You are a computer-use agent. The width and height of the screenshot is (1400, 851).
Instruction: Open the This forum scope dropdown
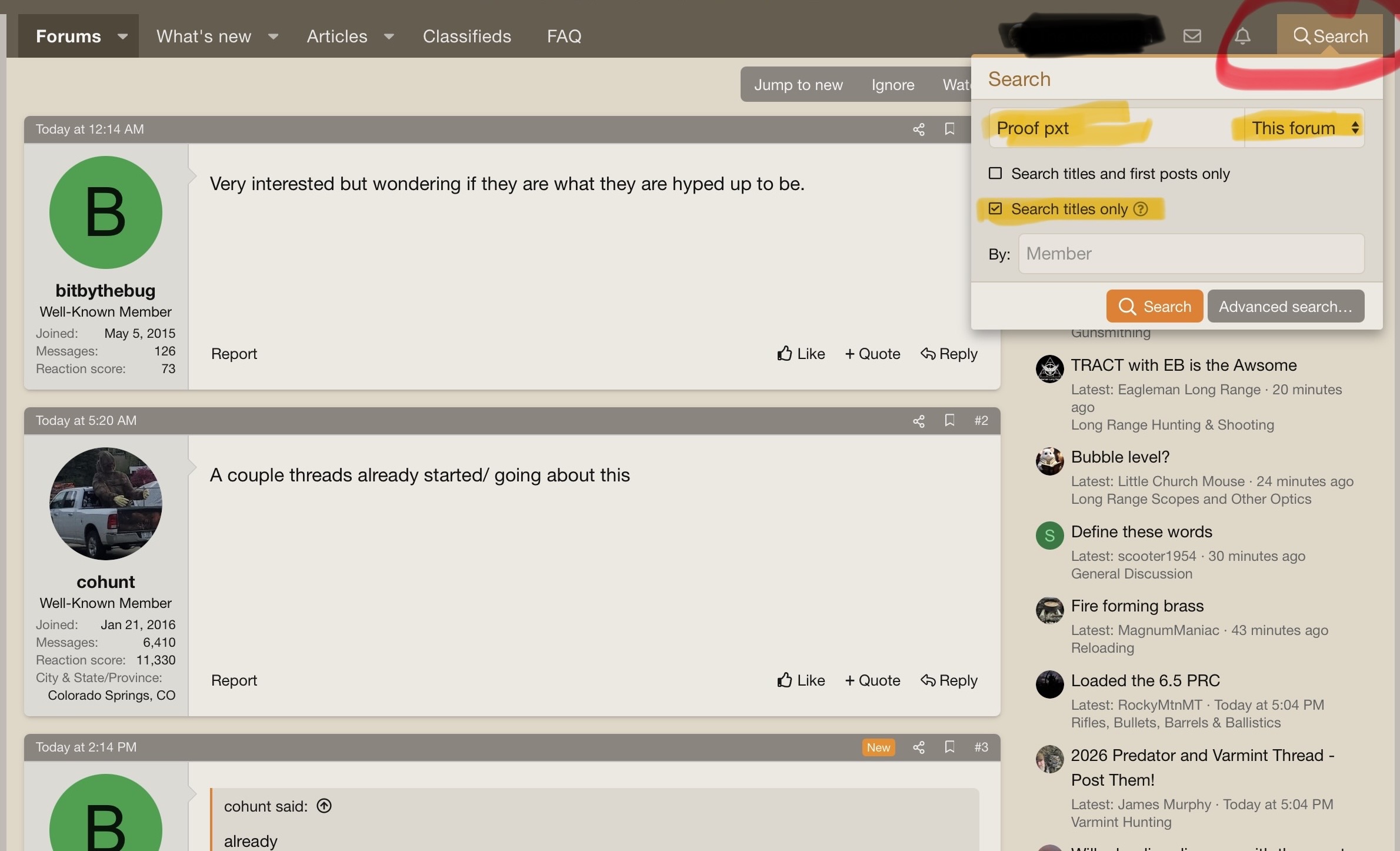coord(1304,128)
